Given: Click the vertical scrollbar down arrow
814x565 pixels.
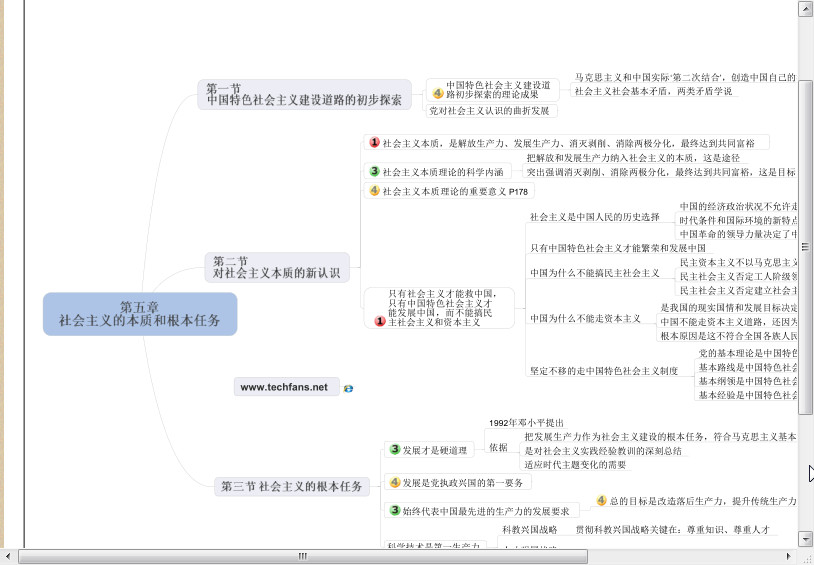Looking at the screenshot, I should pyautogui.click(x=805, y=539).
